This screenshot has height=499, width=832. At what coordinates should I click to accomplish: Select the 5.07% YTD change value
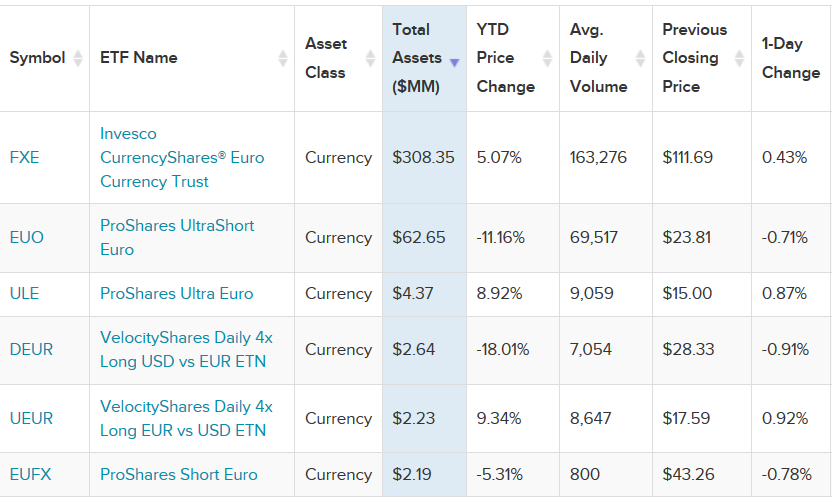coord(499,158)
